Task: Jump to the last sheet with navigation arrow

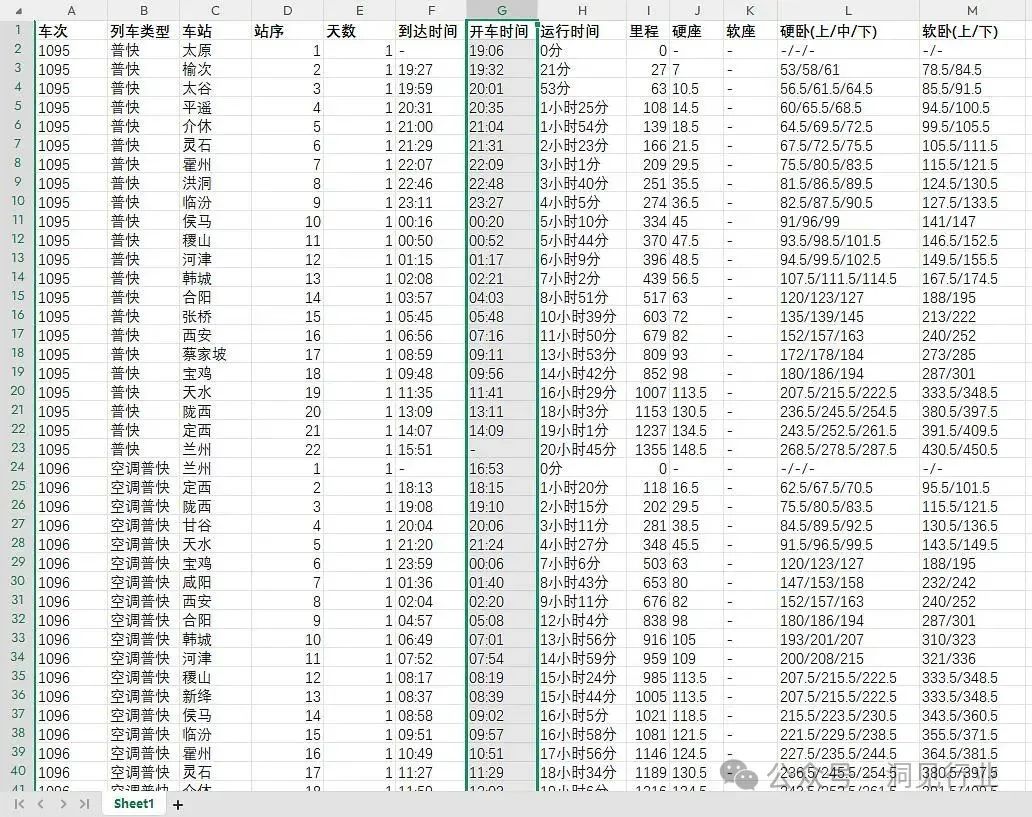Action: 84,804
